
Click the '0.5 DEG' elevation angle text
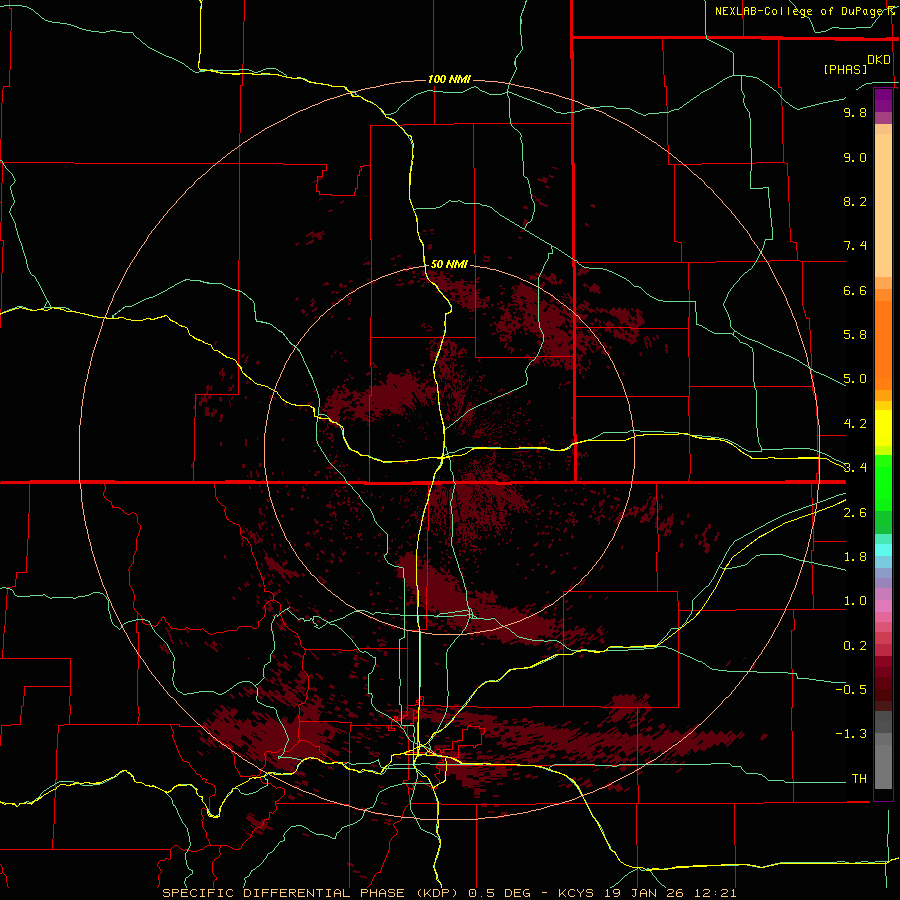click(x=501, y=893)
